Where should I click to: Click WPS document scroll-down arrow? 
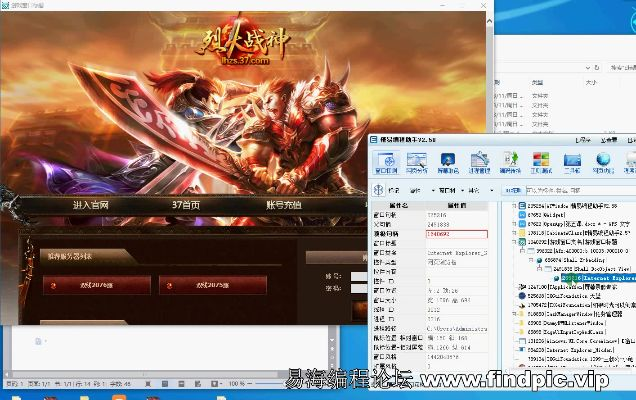(x=332, y=340)
